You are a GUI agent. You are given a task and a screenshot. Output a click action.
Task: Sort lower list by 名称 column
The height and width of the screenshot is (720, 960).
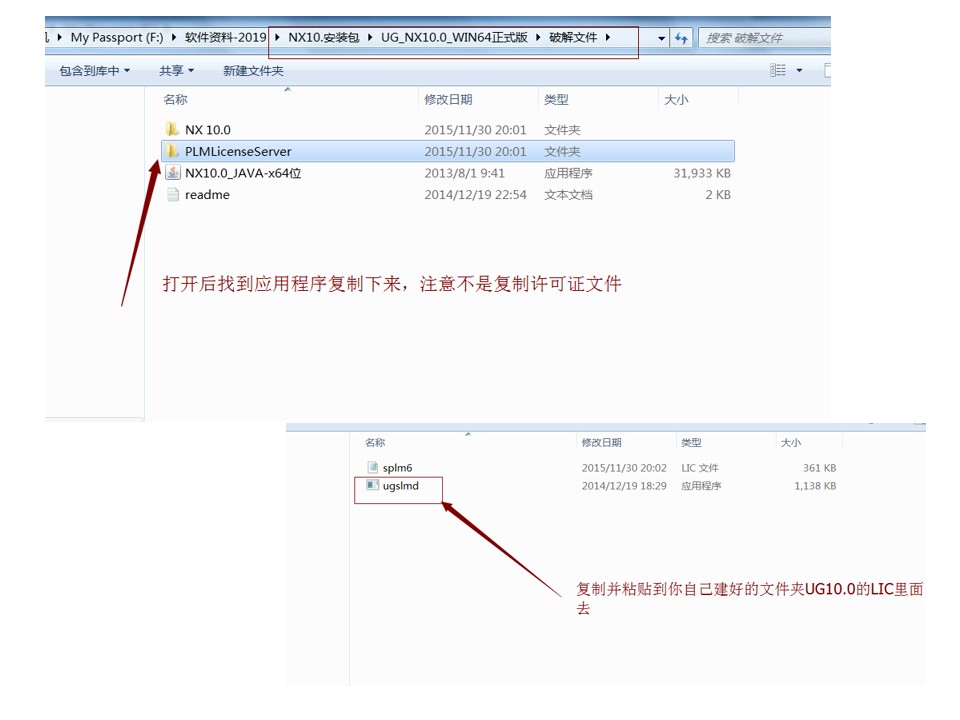tap(375, 442)
